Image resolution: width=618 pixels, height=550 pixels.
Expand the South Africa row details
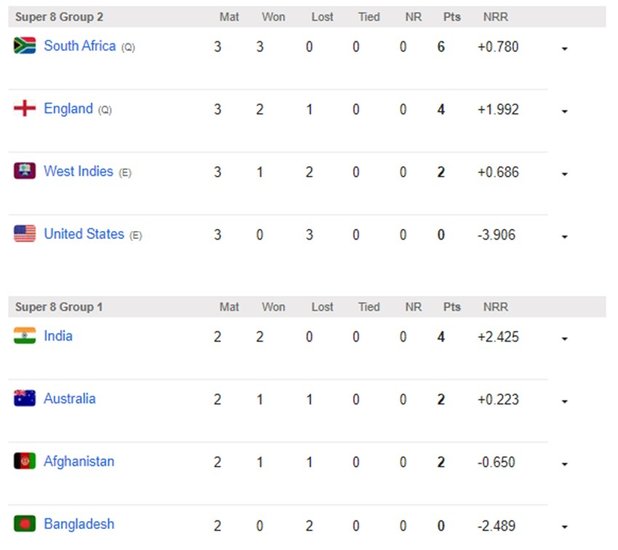click(x=565, y=48)
